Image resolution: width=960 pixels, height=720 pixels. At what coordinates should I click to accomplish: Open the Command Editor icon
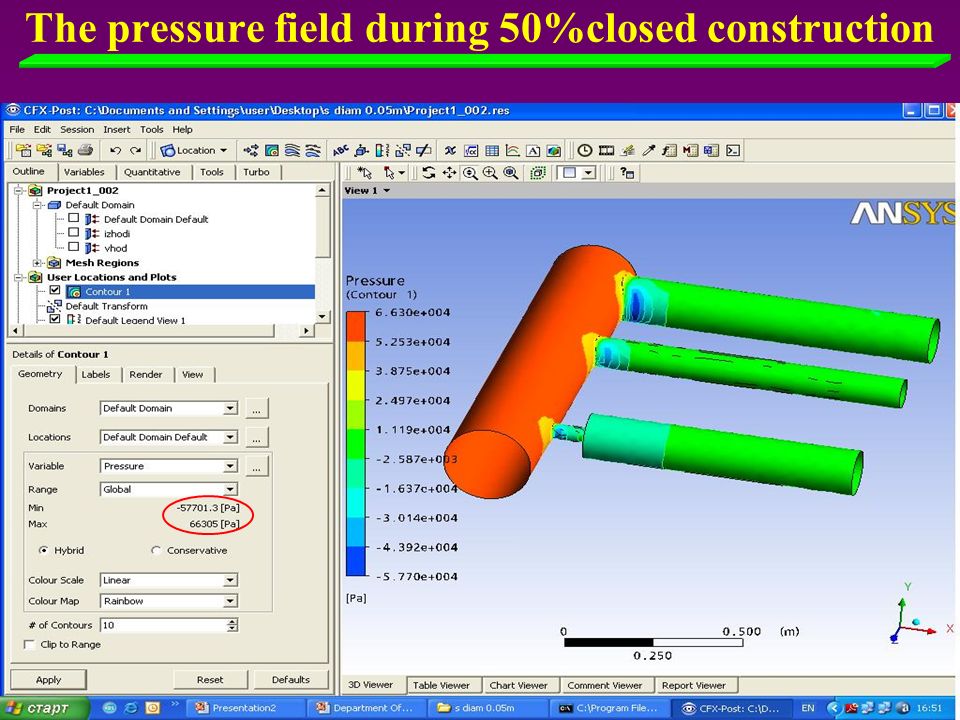click(733, 150)
